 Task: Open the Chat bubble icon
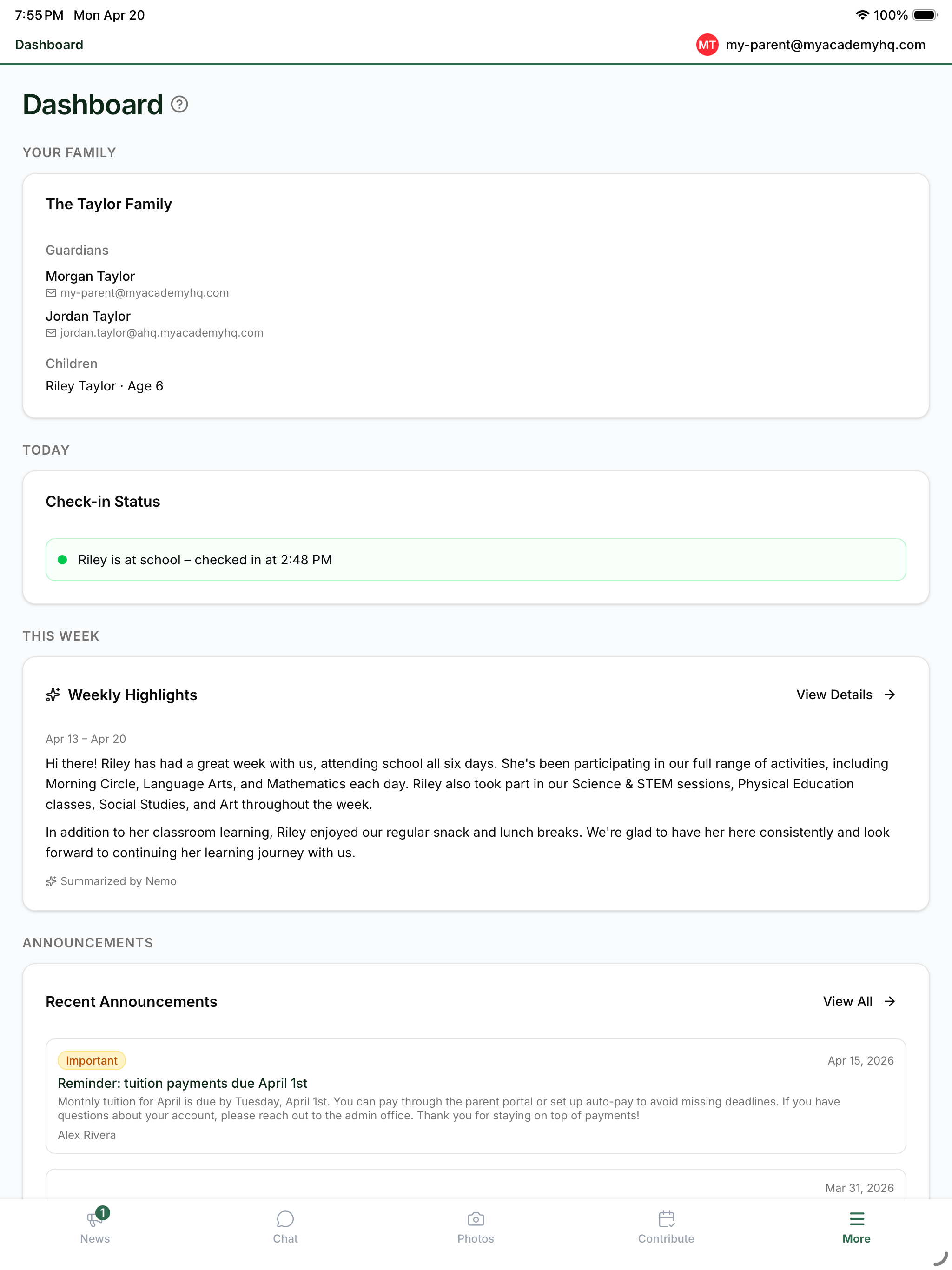coord(285,1218)
